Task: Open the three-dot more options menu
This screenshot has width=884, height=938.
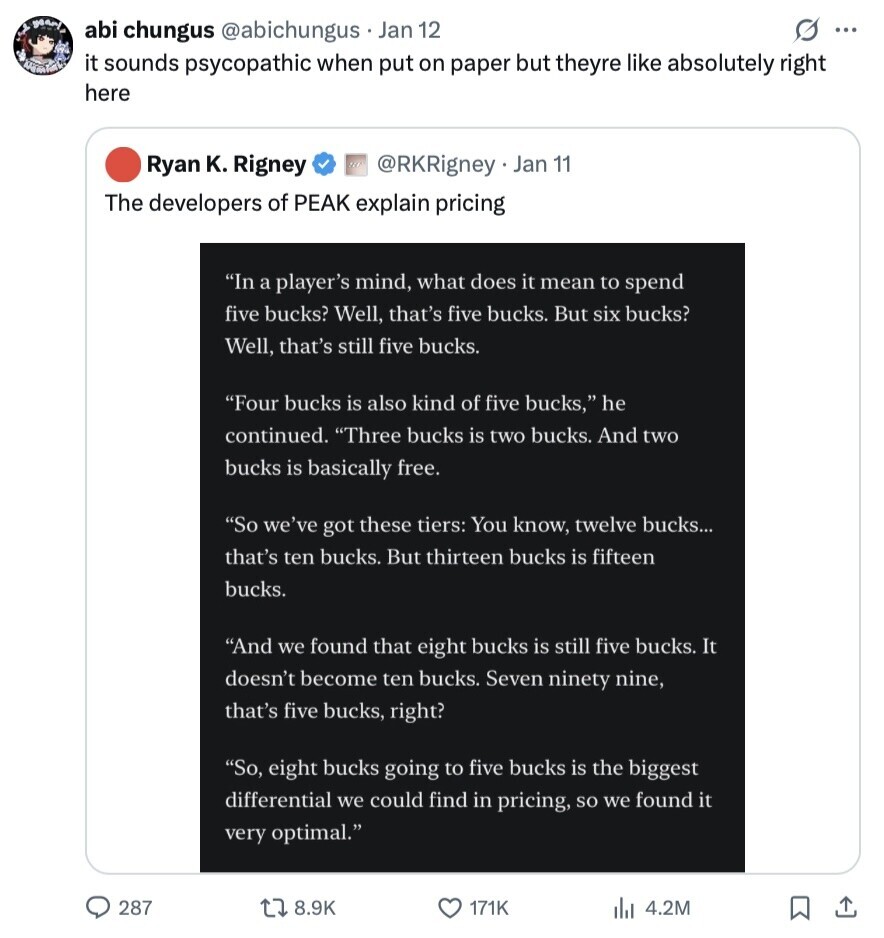Action: pyautogui.click(x=846, y=29)
